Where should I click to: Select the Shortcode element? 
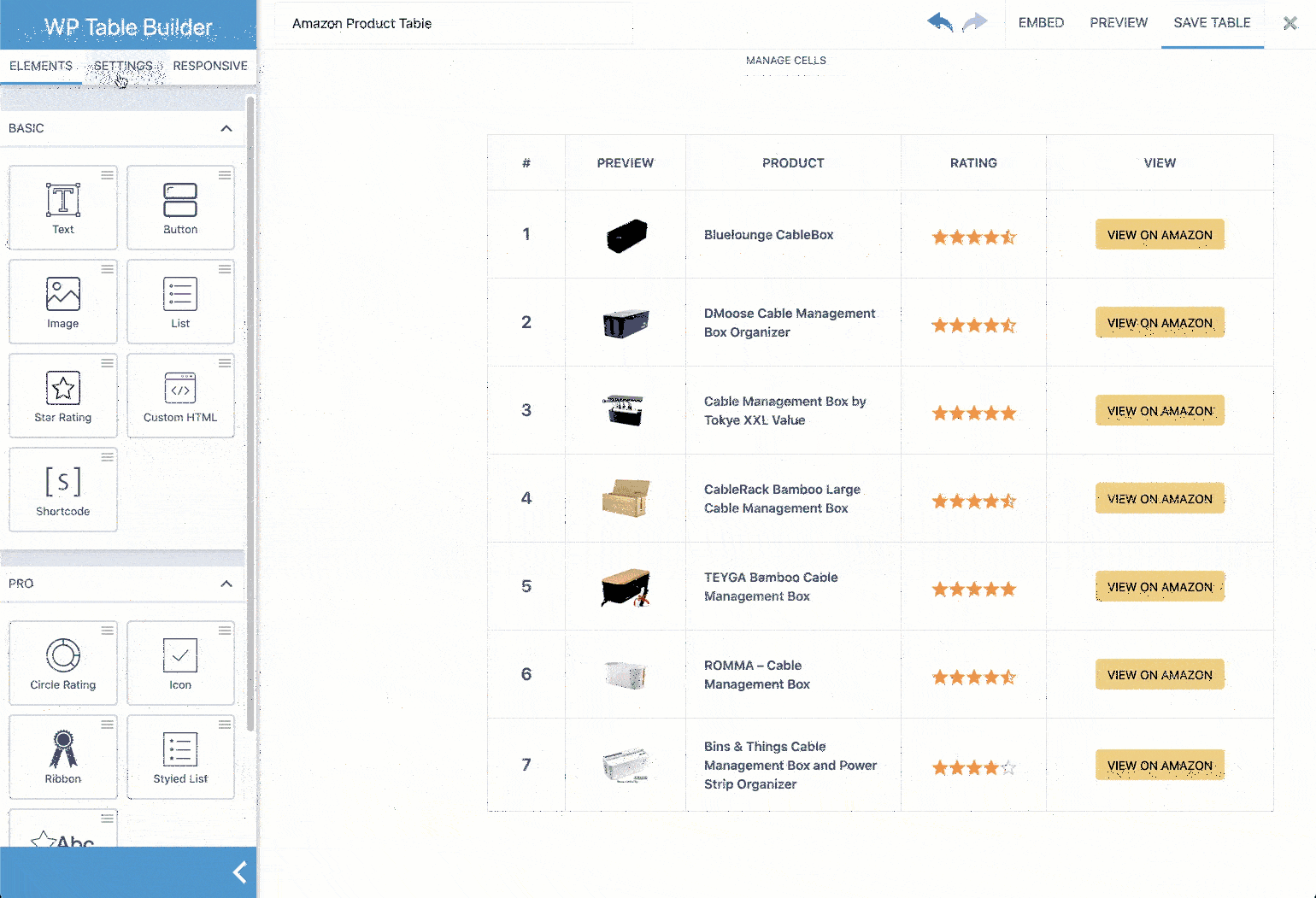click(x=63, y=490)
